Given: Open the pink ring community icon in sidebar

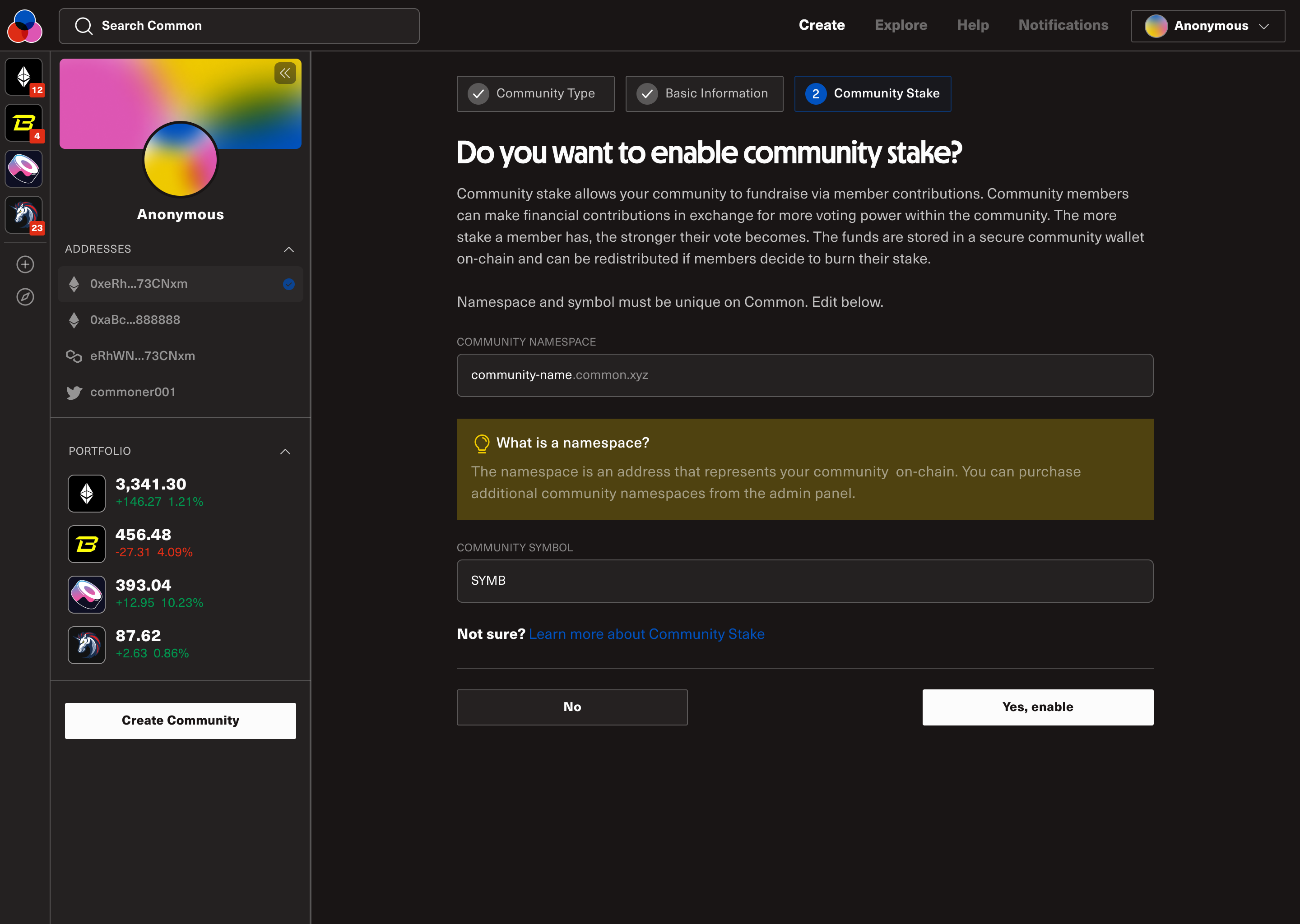Looking at the screenshot, I should click(x=24, y=168).
